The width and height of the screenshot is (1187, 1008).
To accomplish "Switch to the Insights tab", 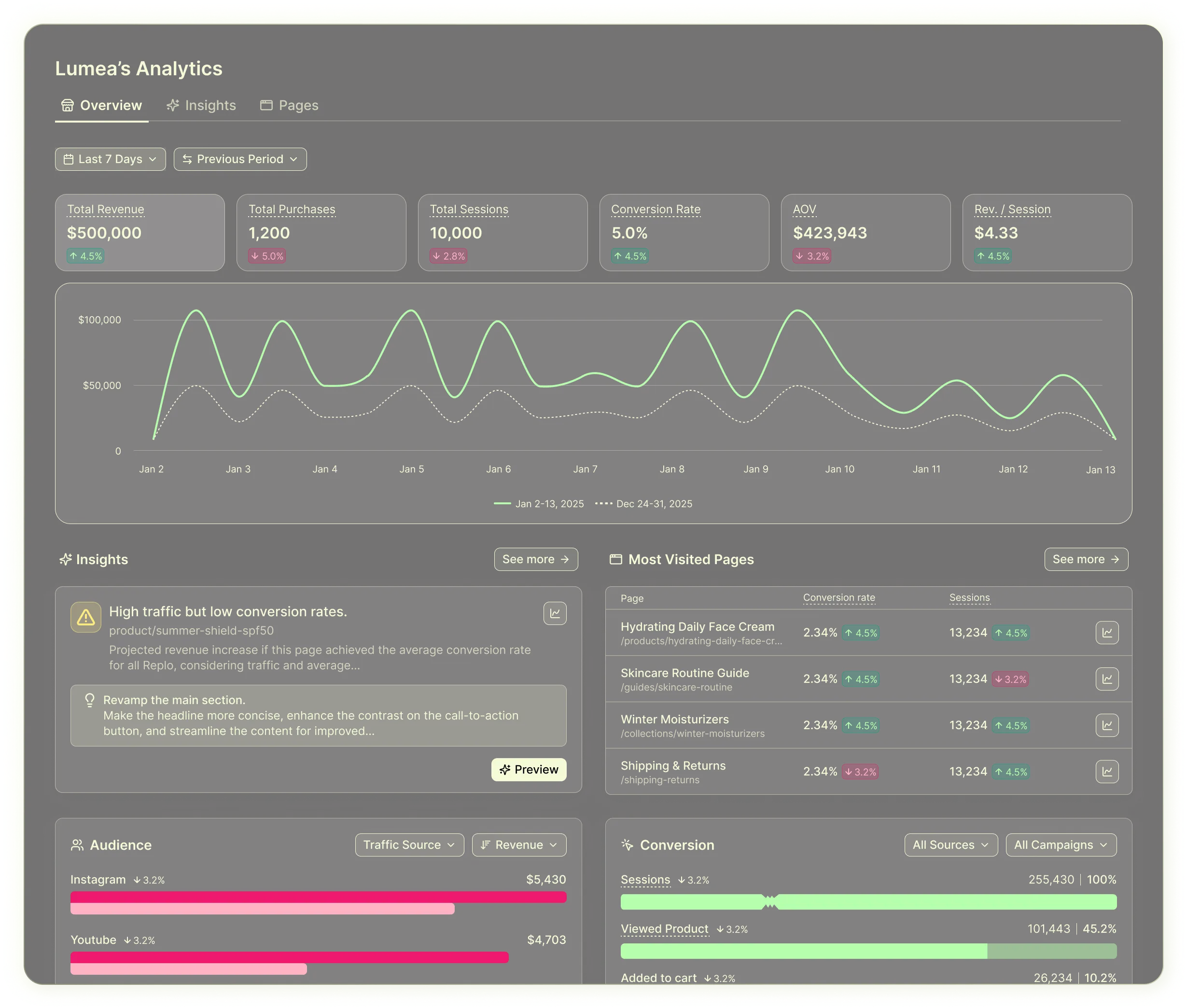I will (x=201, y=105).
